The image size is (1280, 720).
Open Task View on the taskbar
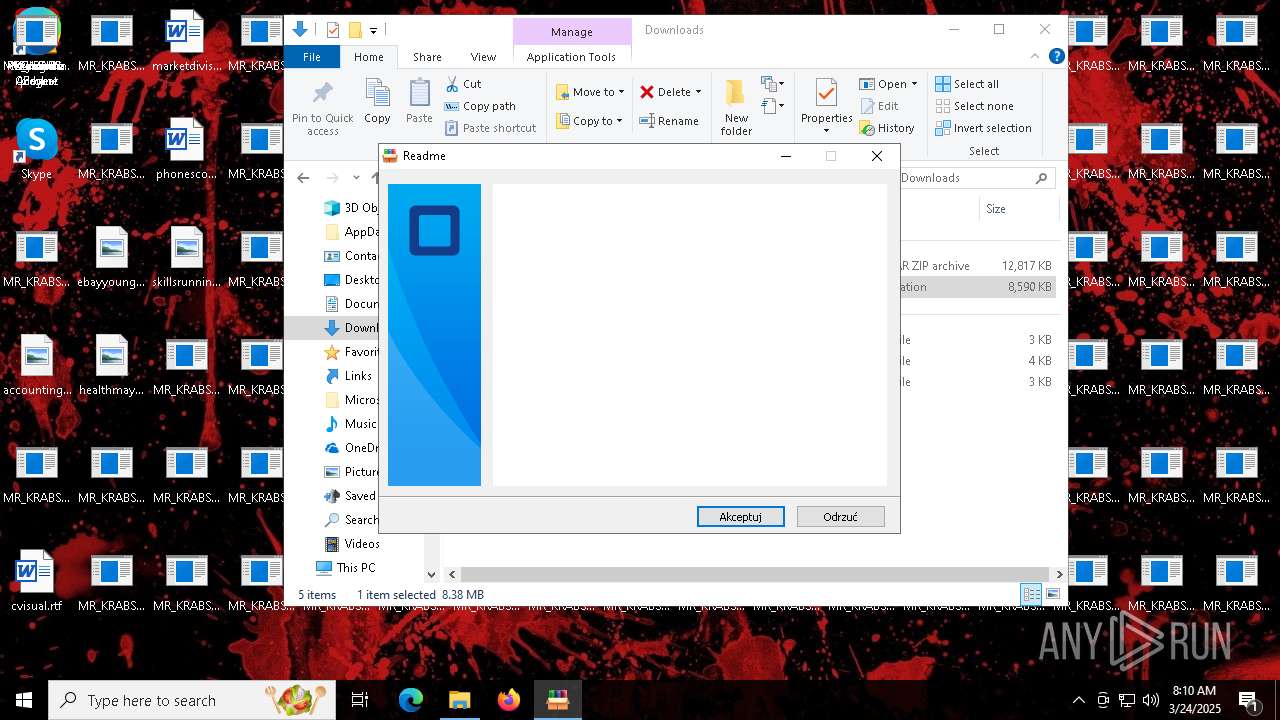pyautogui.click(x=360, y=700)
